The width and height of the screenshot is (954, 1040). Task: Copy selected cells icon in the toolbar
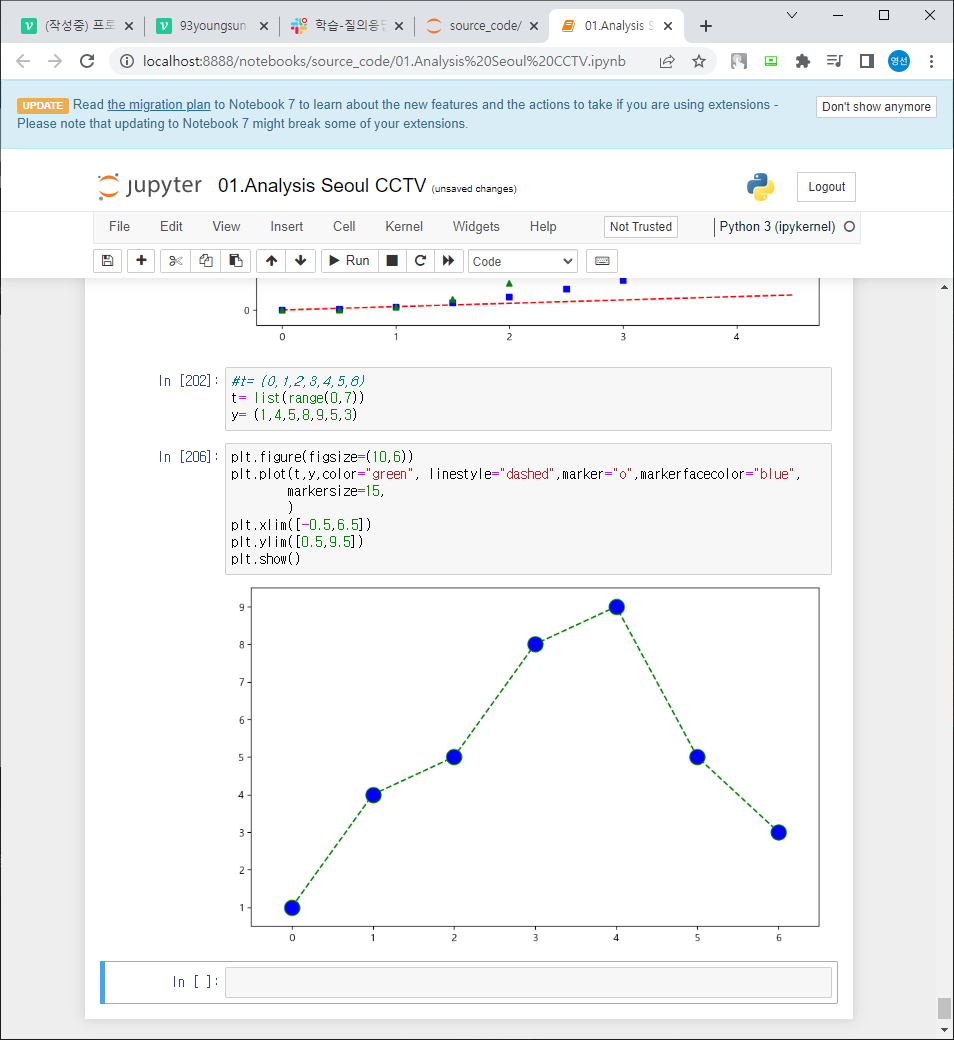pos(206,261)
